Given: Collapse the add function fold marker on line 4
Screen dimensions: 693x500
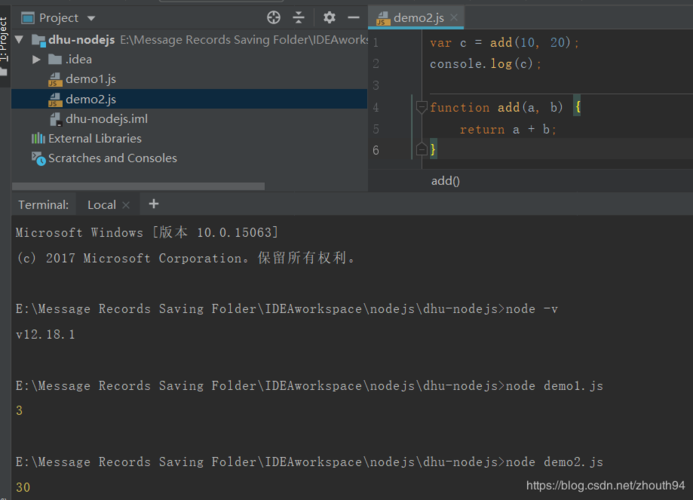Looking at the screenshot, I should point(421,107).
